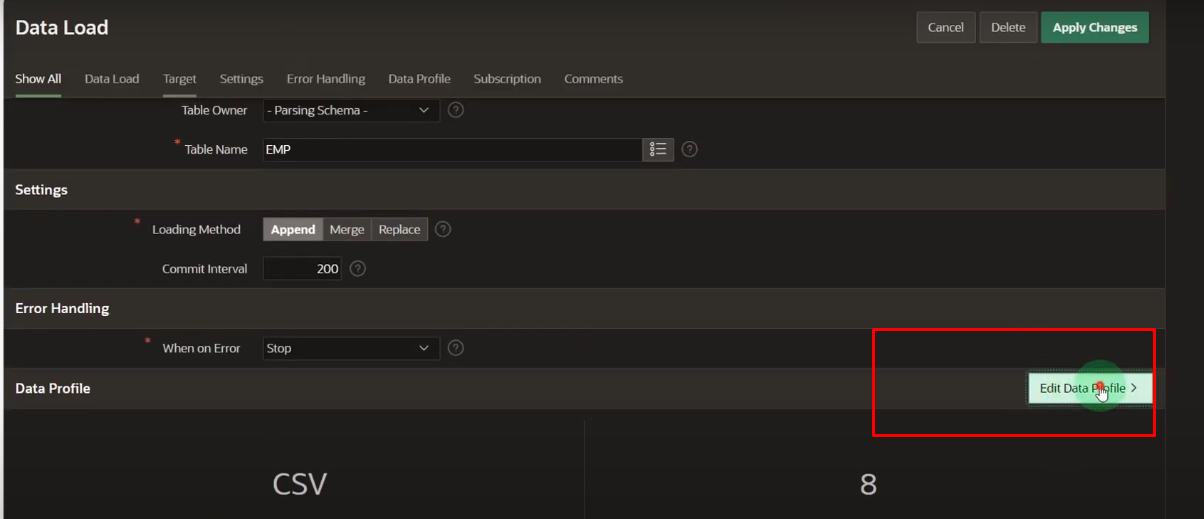Expand Table Owner dropdown
This screenshot has height=519, width=1204.
click(x=351, y=110)
